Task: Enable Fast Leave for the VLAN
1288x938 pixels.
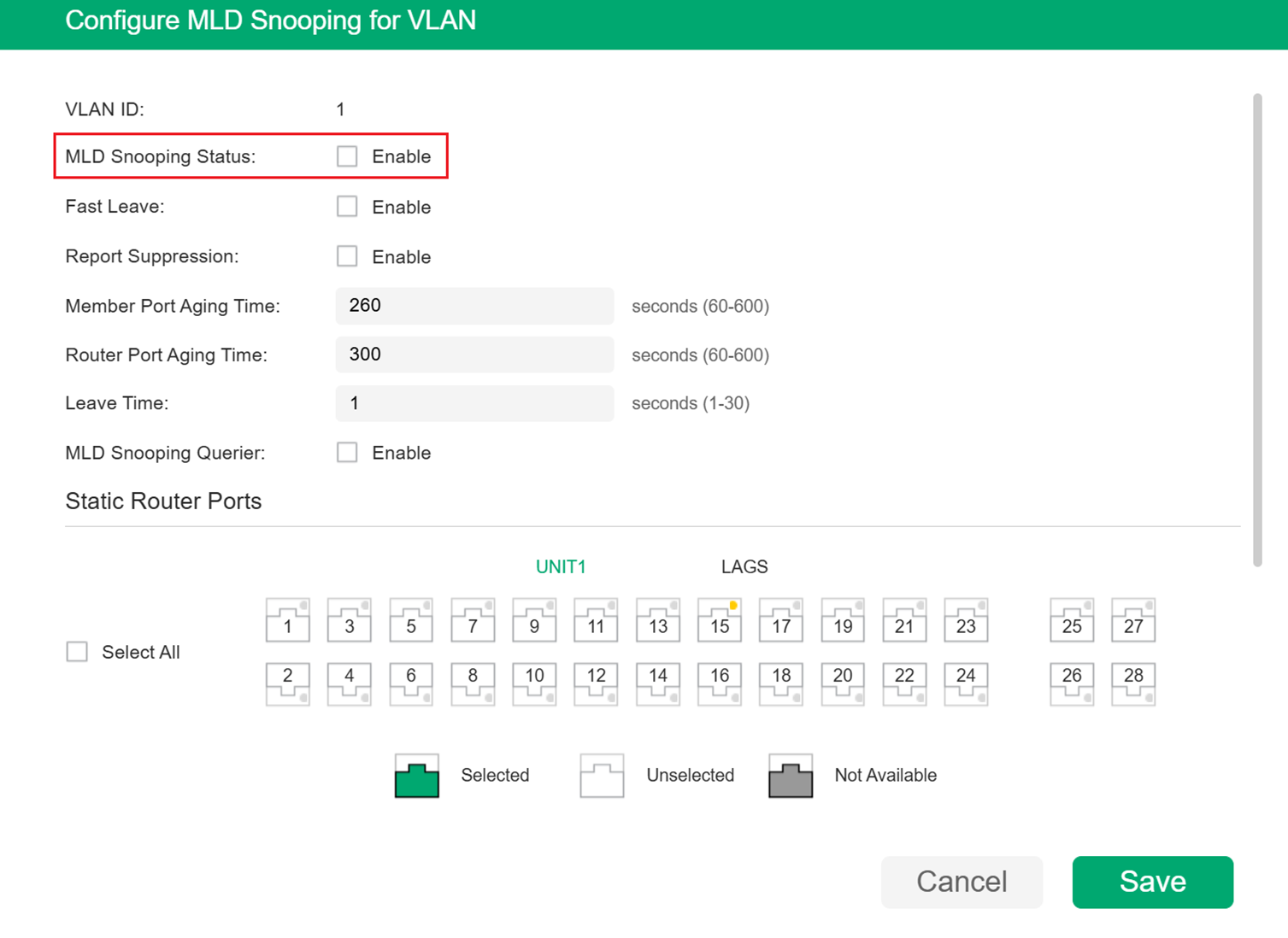Action: point(347,206)
